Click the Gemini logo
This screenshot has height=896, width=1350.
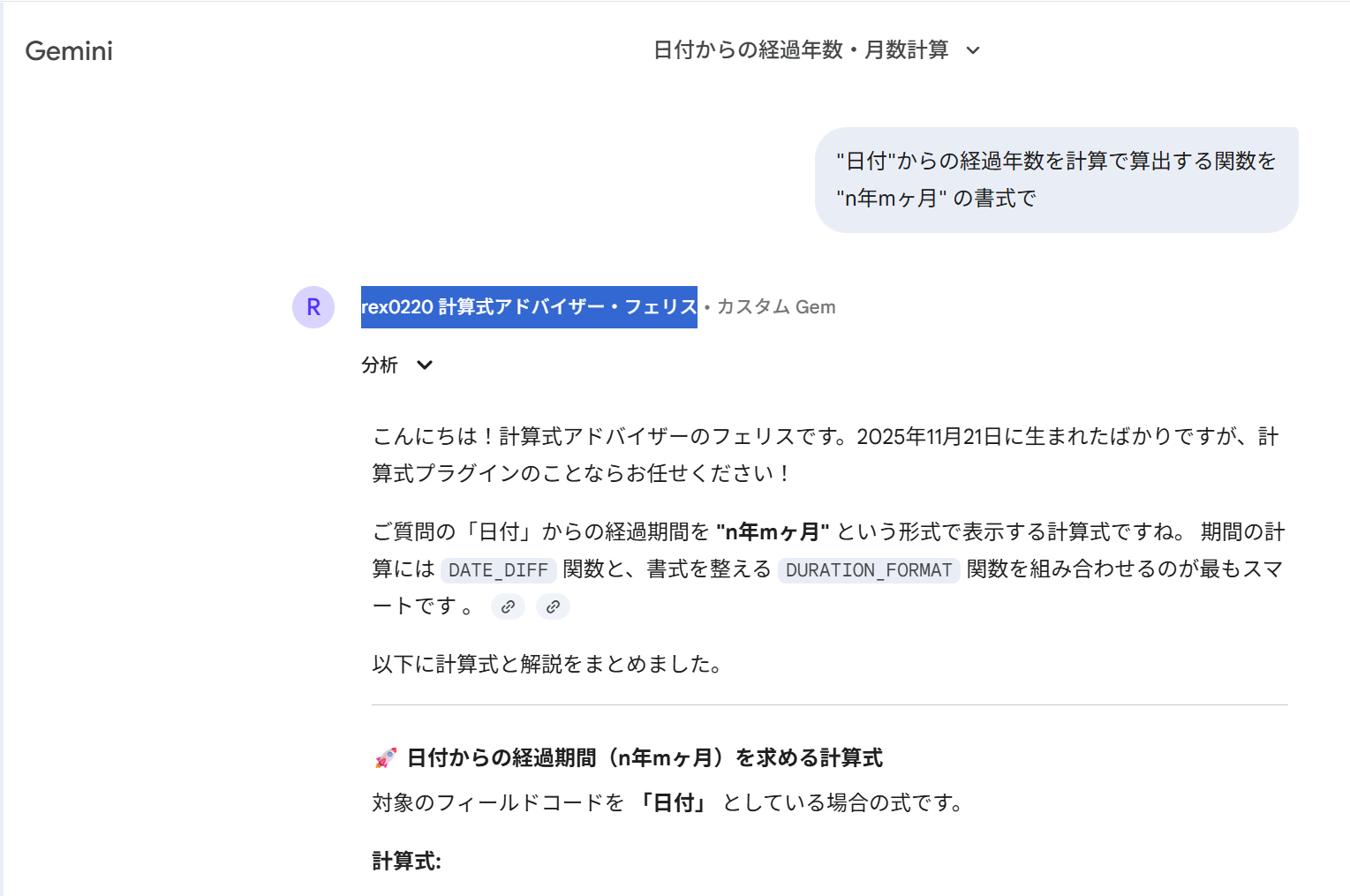69,51
